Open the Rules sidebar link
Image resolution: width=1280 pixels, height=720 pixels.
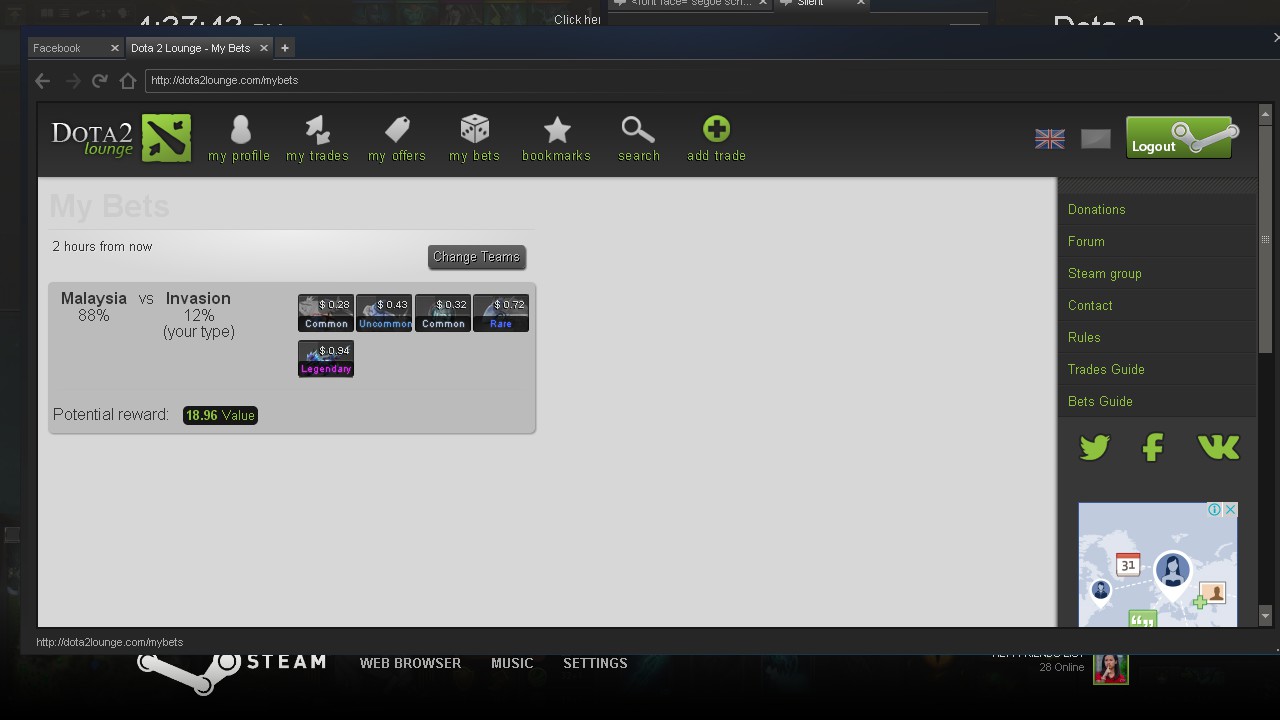pyautogui.click(x=1084, y=337)
